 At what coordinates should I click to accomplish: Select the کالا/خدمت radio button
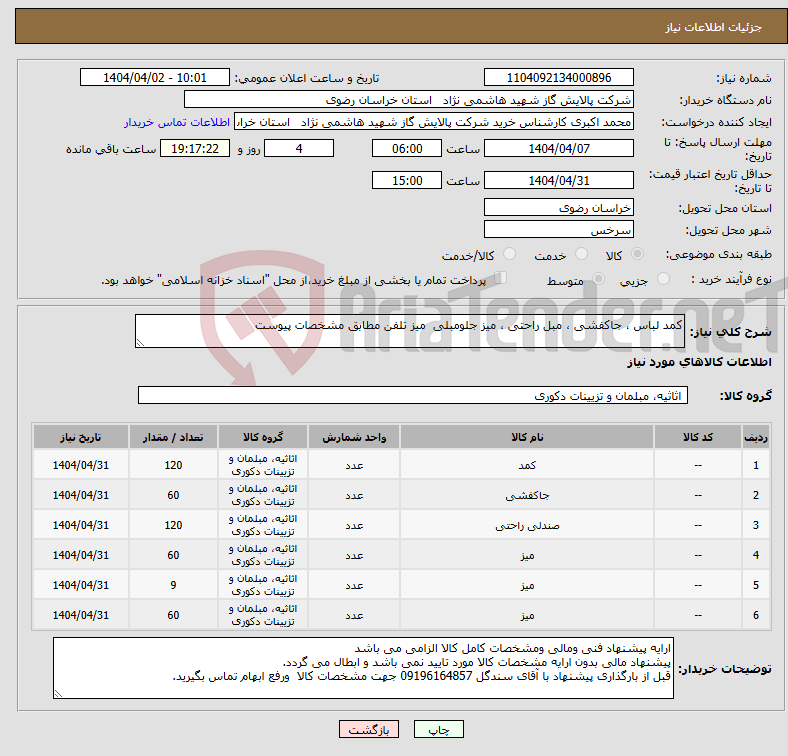pos(509,254)
